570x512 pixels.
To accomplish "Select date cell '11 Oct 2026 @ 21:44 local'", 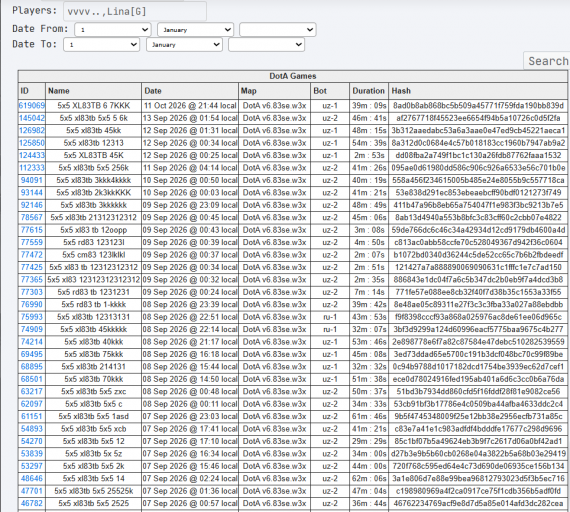I will coord(190,105).
